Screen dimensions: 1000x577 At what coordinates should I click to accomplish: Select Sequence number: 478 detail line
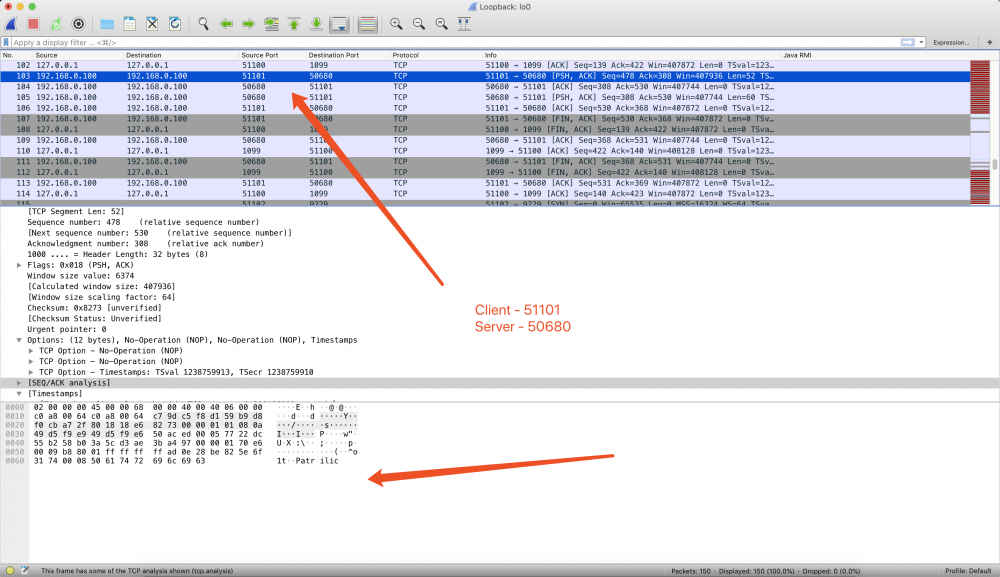(143, 223)
